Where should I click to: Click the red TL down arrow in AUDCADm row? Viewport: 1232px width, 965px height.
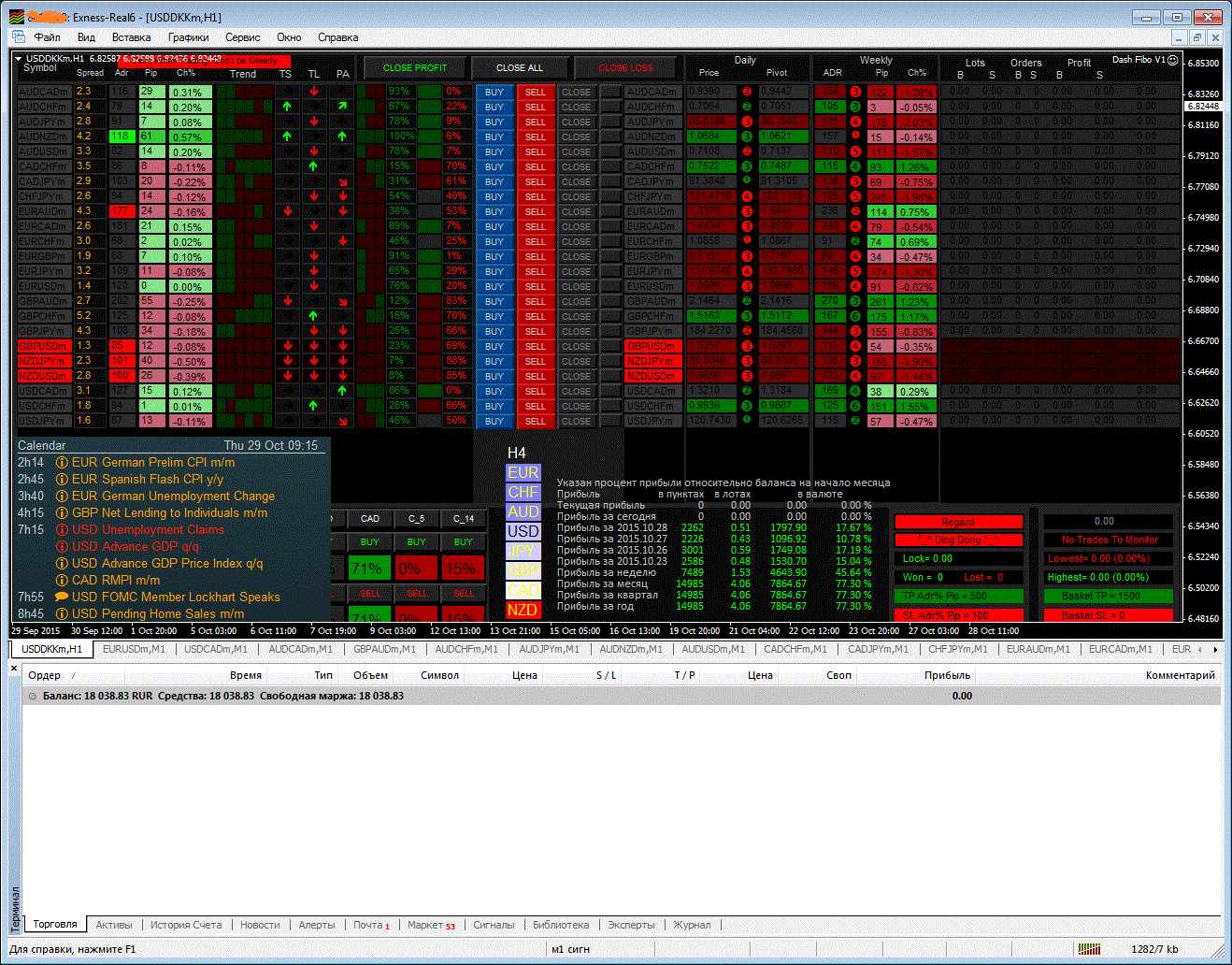[x=314, y=92]
